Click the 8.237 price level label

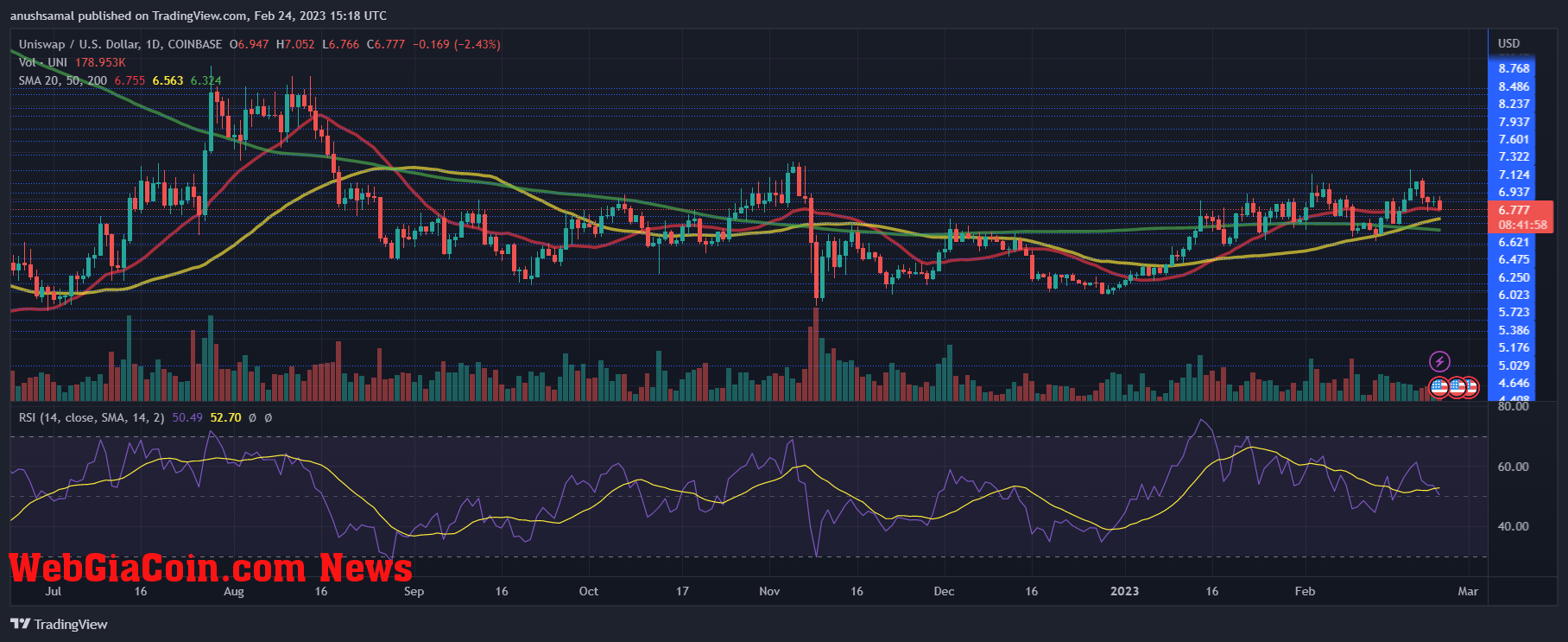(x=1514, y=104)
